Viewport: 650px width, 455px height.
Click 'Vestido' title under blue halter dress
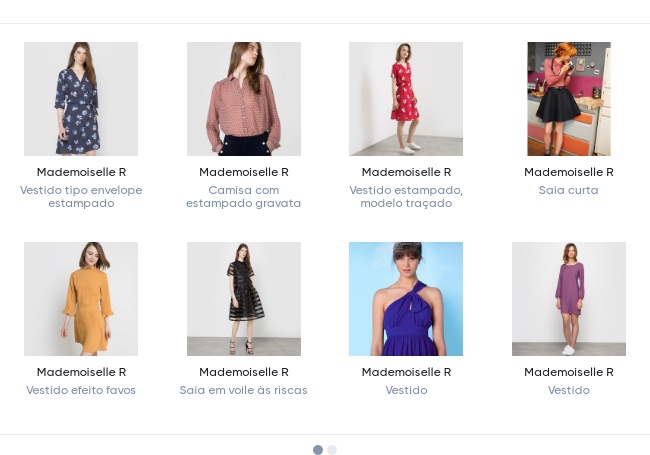point(406,390)
